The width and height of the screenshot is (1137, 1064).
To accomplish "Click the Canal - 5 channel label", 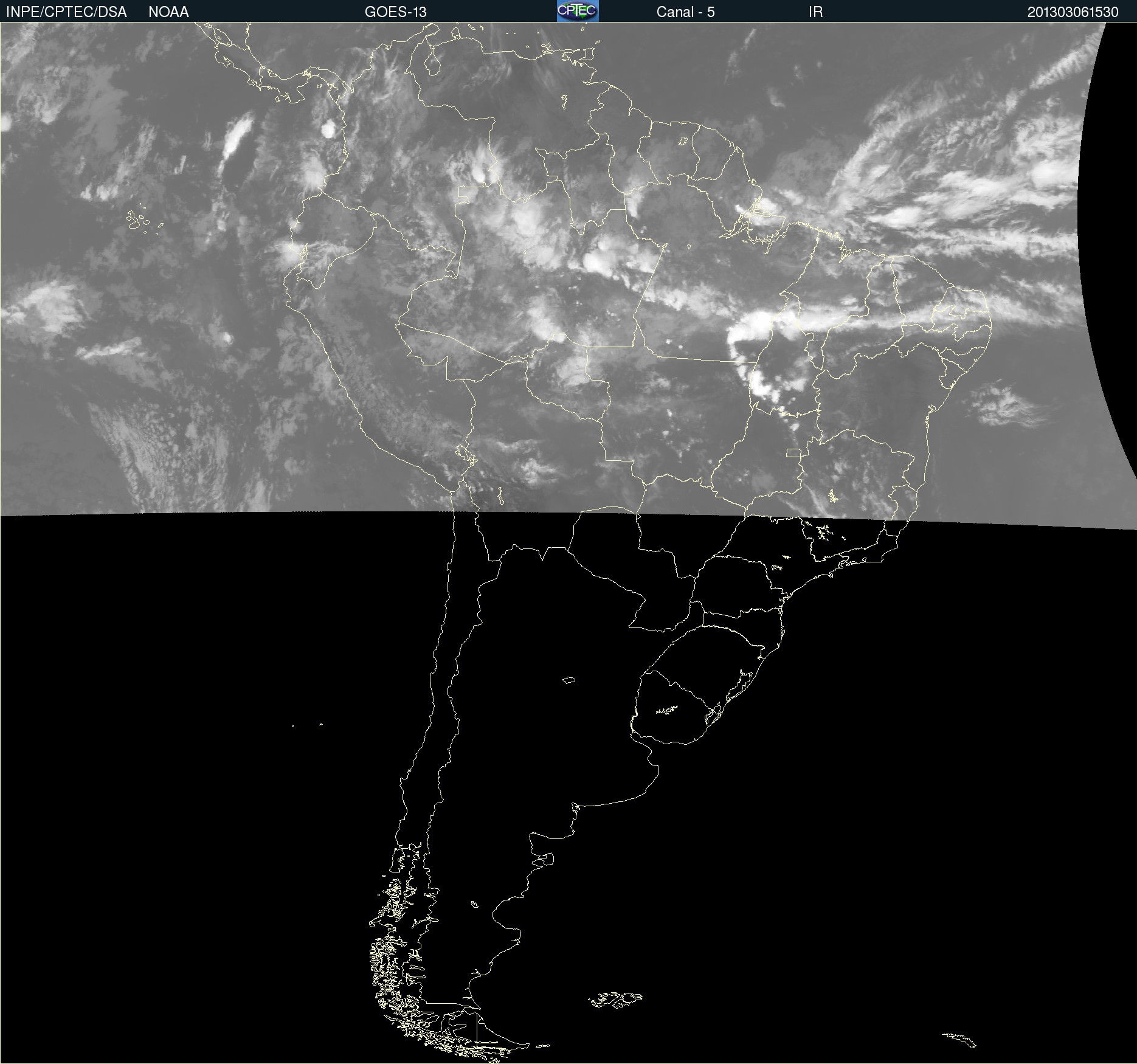I will tap(685, 12).
